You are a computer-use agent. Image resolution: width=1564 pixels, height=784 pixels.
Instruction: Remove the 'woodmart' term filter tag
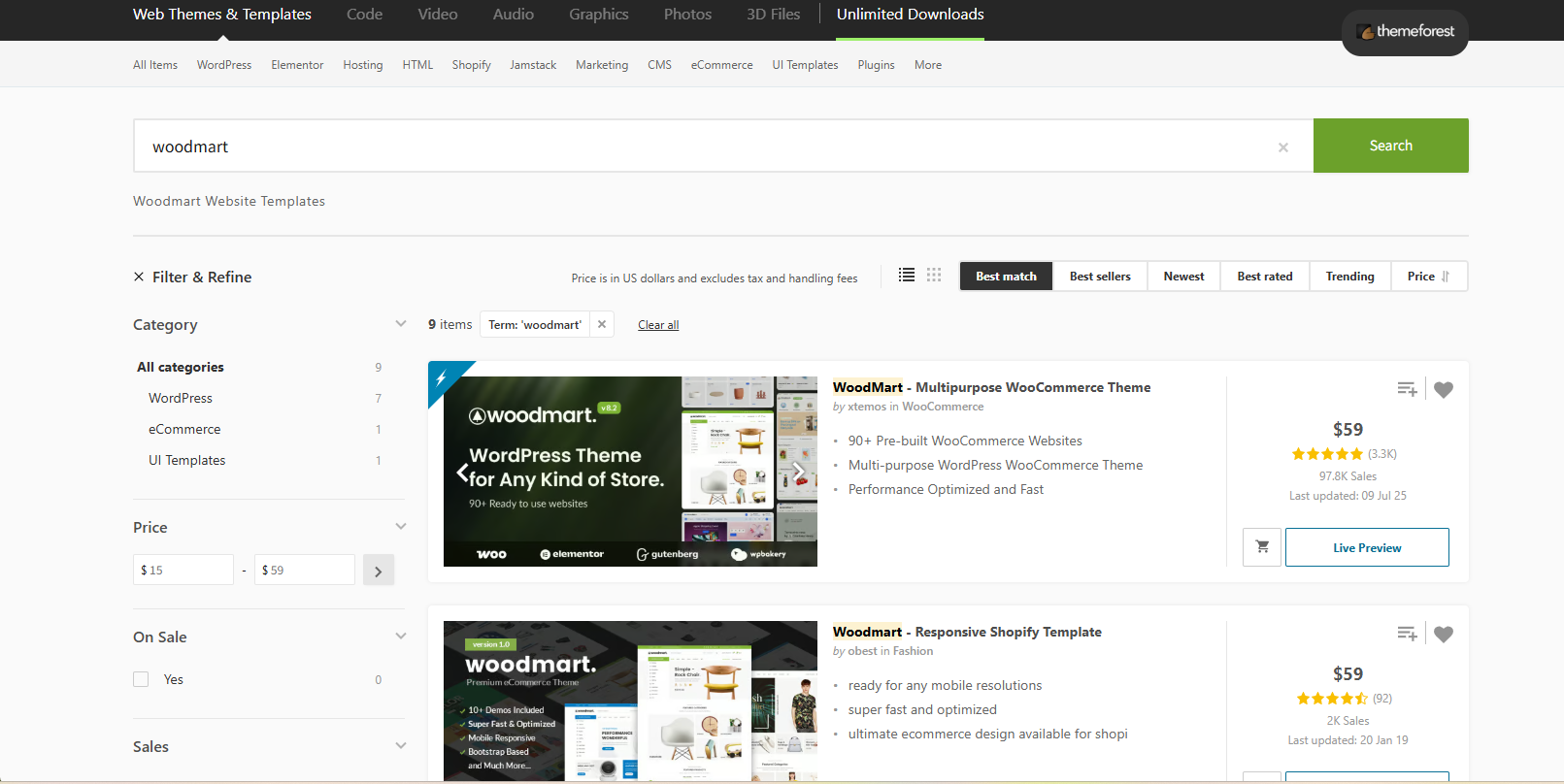point(602,325)
